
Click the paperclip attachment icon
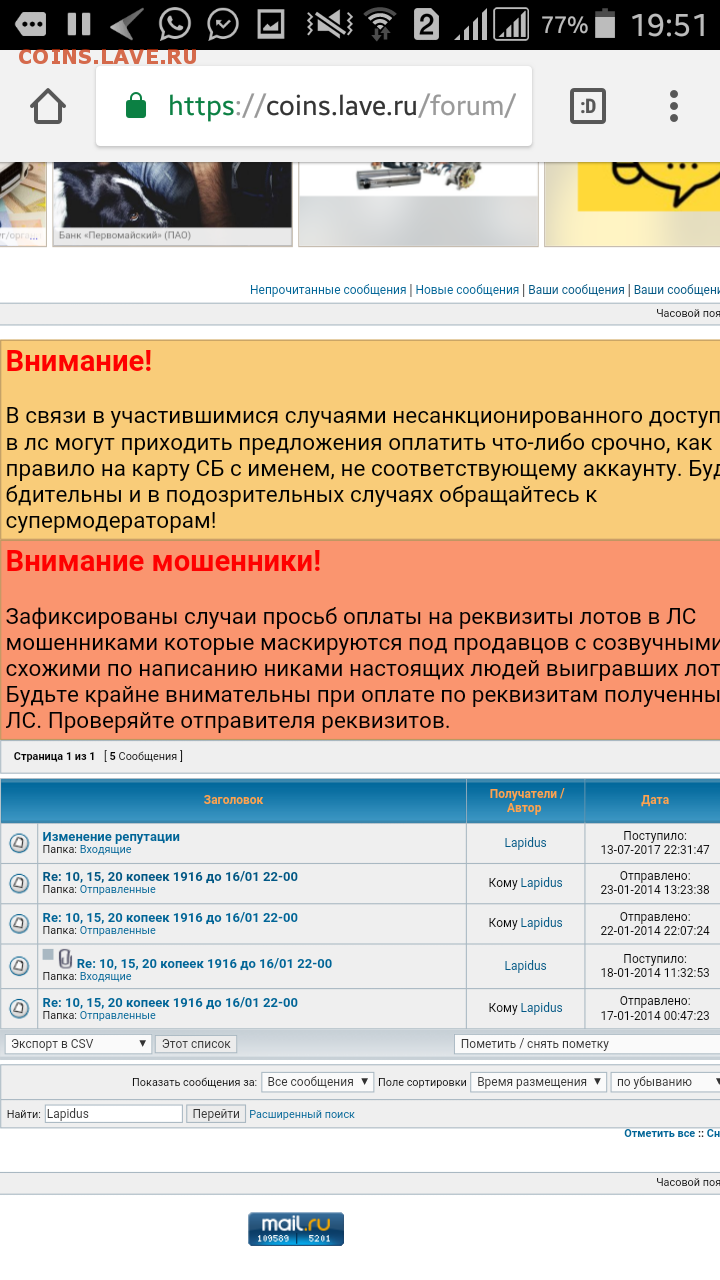point(65,958)
